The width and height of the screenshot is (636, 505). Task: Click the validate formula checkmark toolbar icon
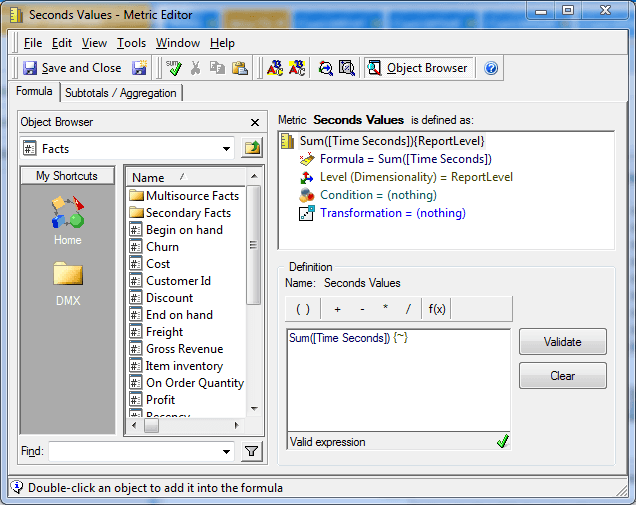175,68
